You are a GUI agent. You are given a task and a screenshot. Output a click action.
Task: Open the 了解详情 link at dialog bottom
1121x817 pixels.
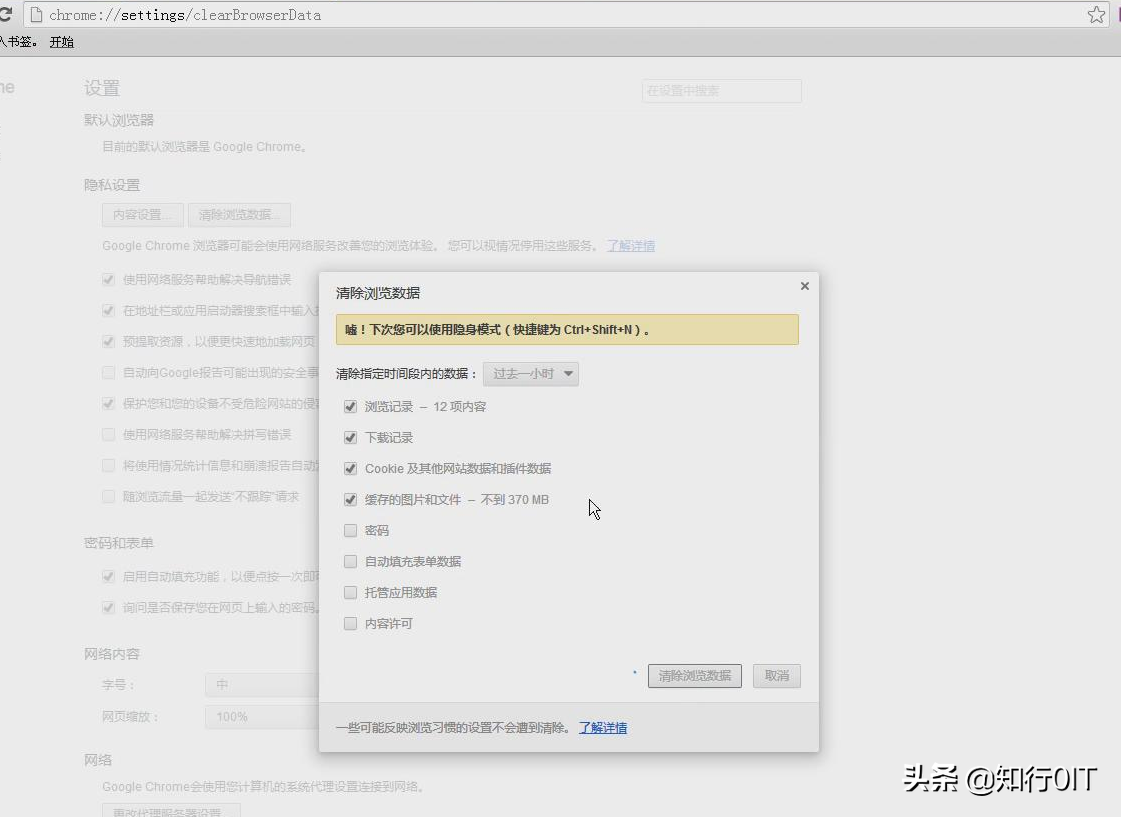[604, 727]
